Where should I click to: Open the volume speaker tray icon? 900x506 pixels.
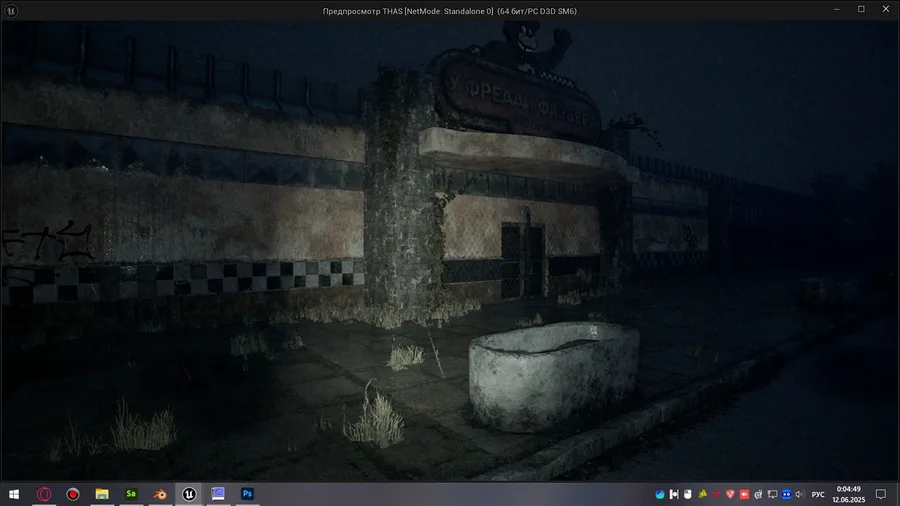point(800,494)
